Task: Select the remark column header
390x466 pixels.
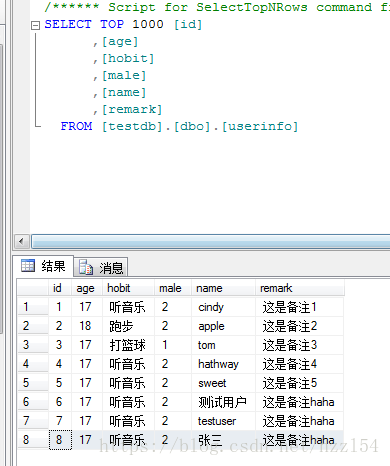Action: (300, 288)
